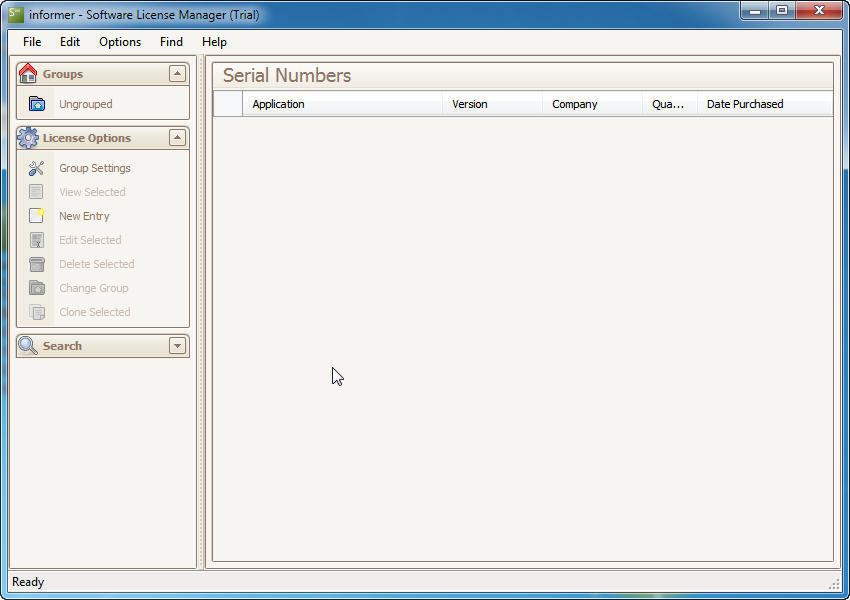
Task: Click the Group Settings tools icon
Action: pos(36,168)
